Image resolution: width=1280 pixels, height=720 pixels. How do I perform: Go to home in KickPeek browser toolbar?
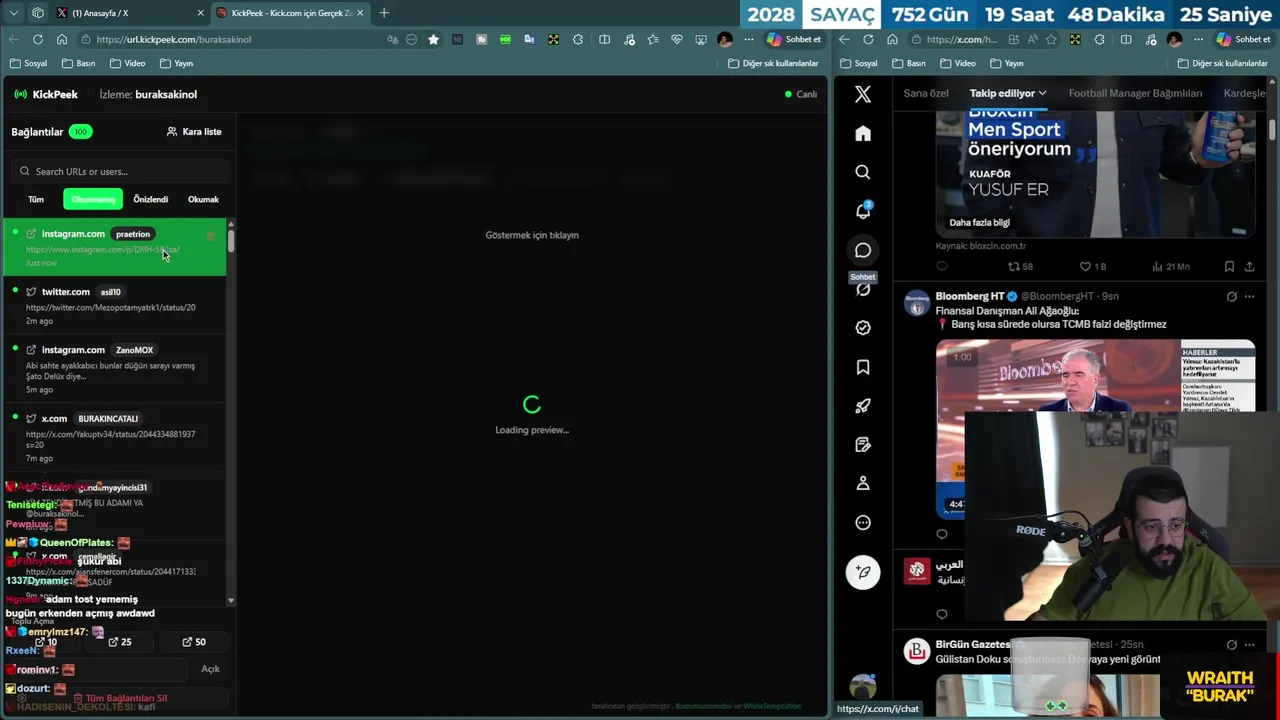61,39
